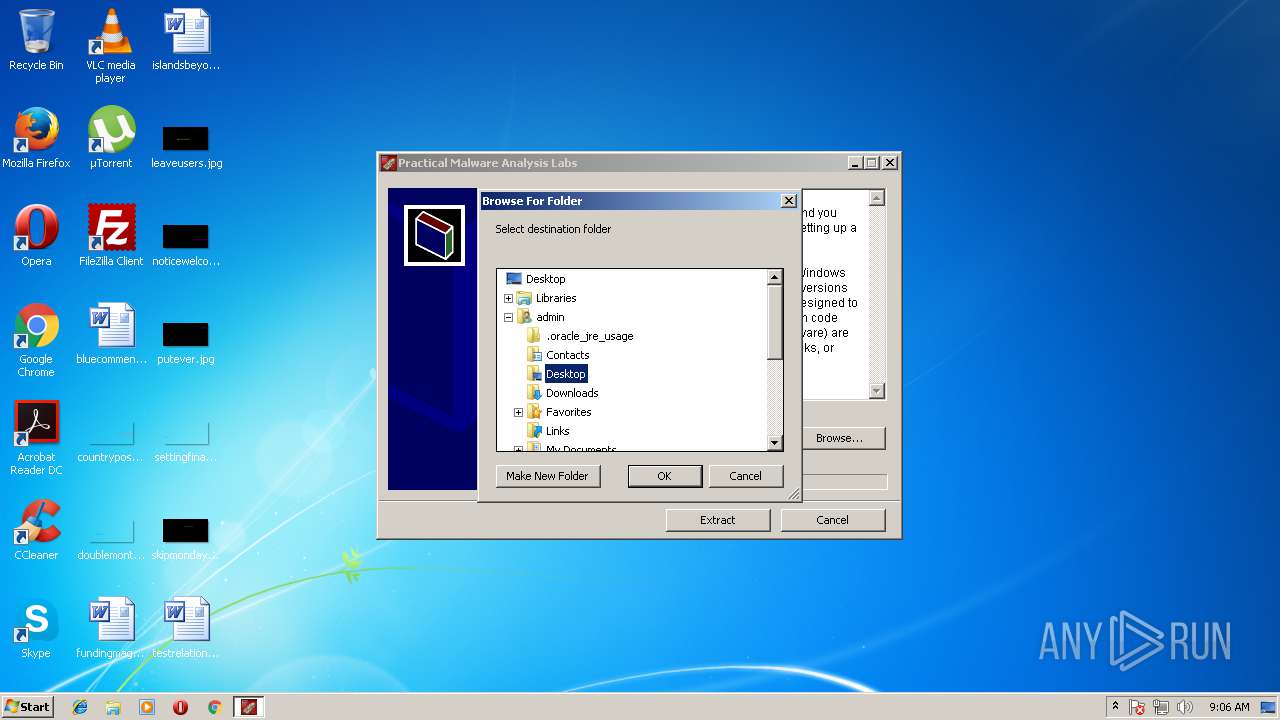Open Internet Explorer from the taskbar
Viewport: 1280px width, 720px height.
pyautogui.click(x=80, y=707)
